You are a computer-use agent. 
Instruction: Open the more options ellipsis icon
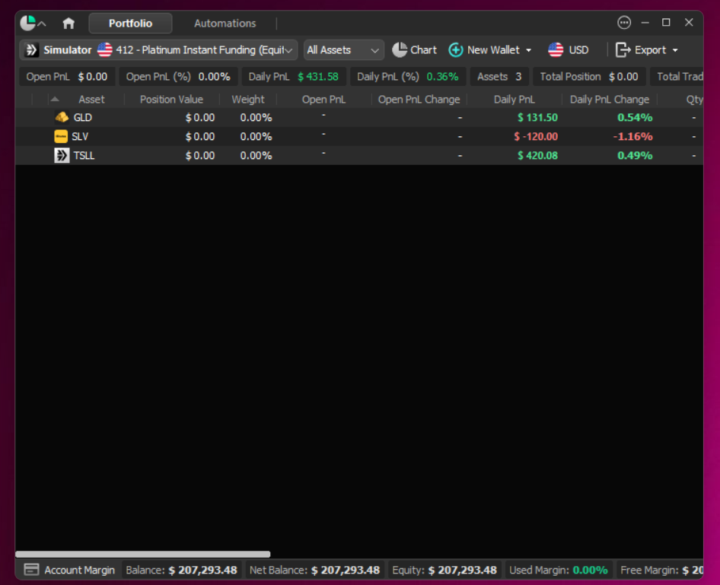click(624, 22)
